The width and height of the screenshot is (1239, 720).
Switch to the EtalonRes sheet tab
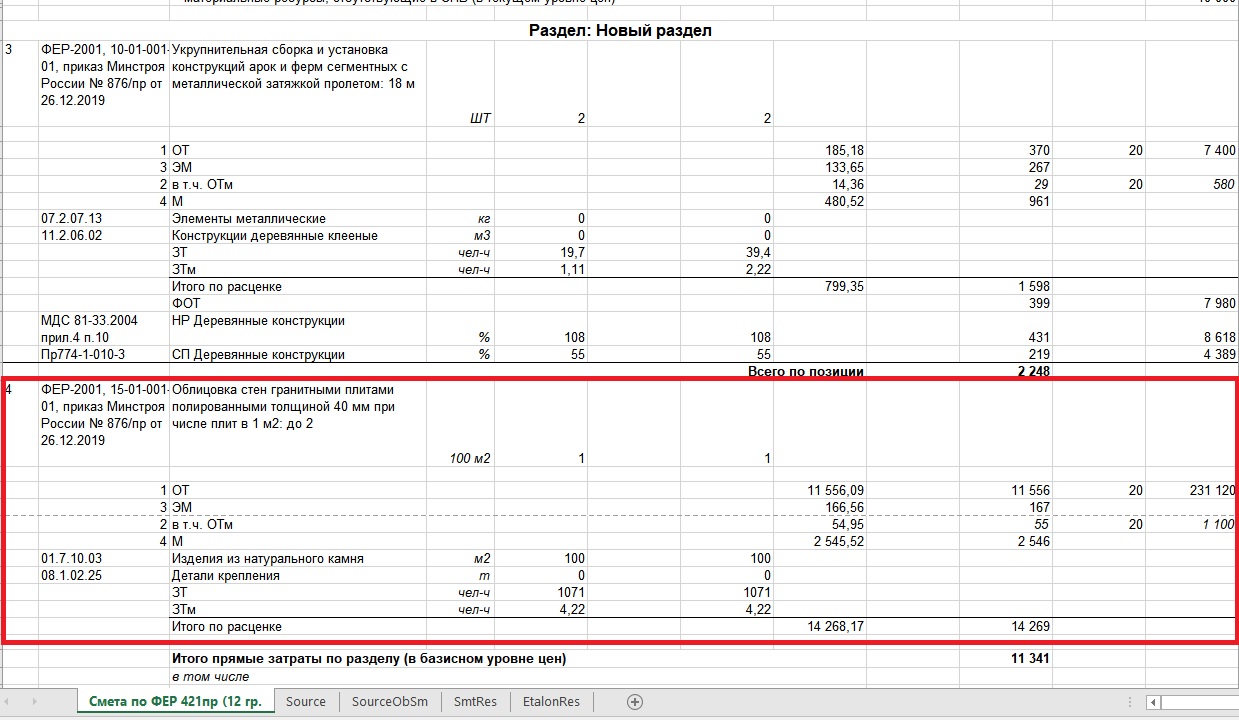551,702
